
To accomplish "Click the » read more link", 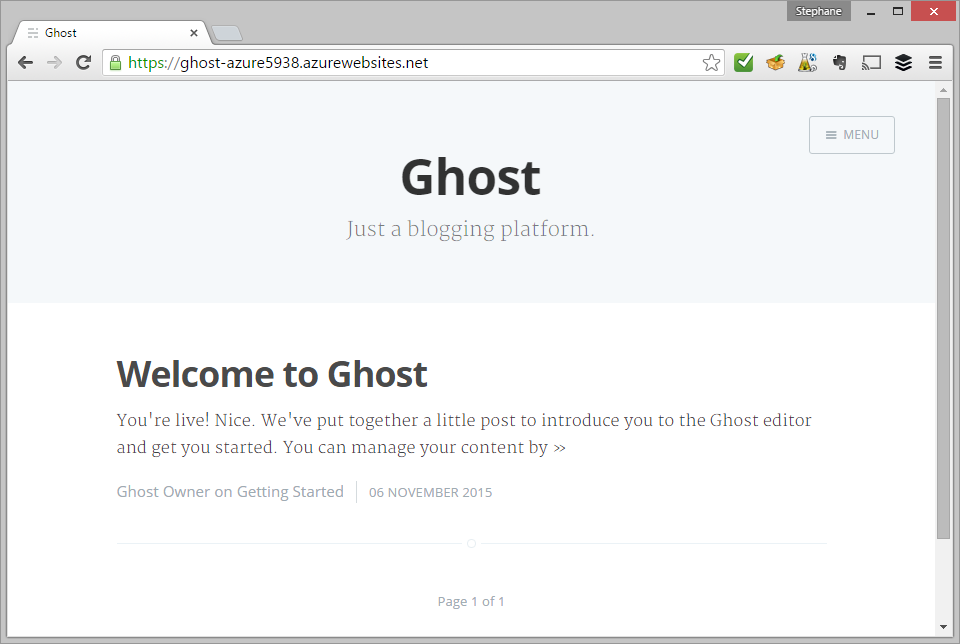I will coord(560,448).
